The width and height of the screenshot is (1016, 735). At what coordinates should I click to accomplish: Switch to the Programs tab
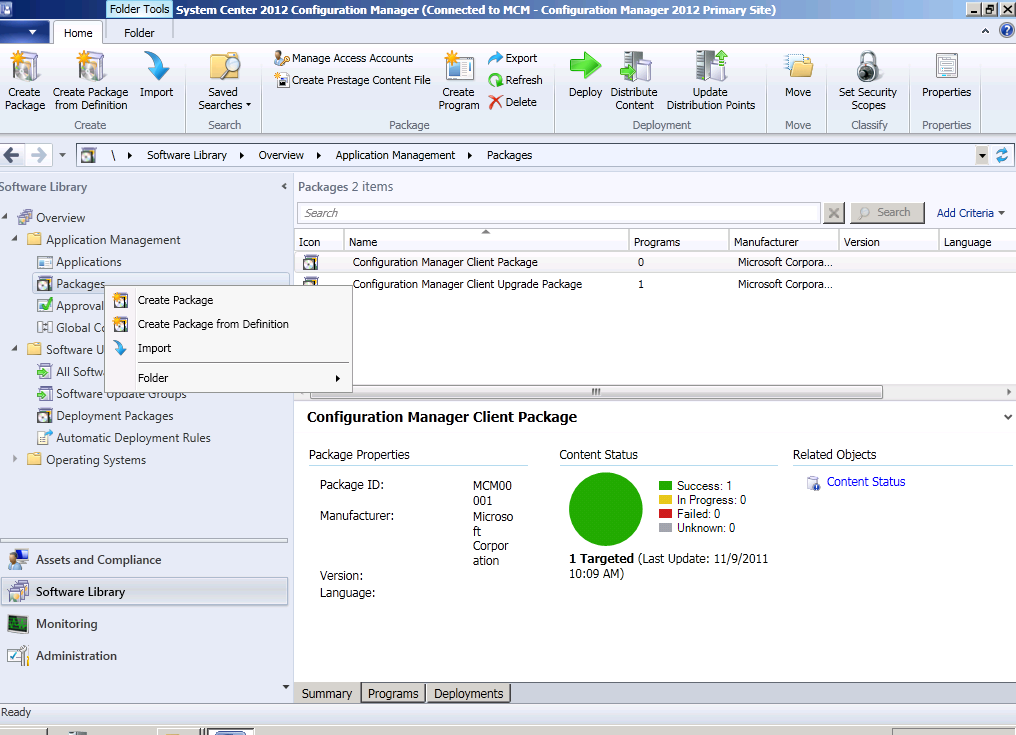[393, 694]
